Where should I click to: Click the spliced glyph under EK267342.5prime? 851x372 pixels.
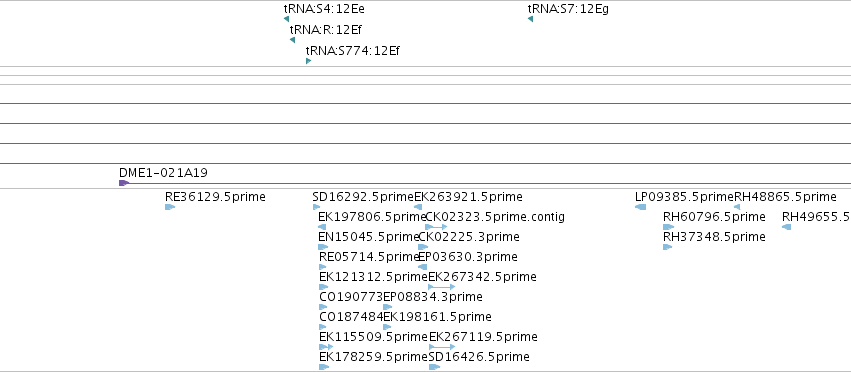442,287
